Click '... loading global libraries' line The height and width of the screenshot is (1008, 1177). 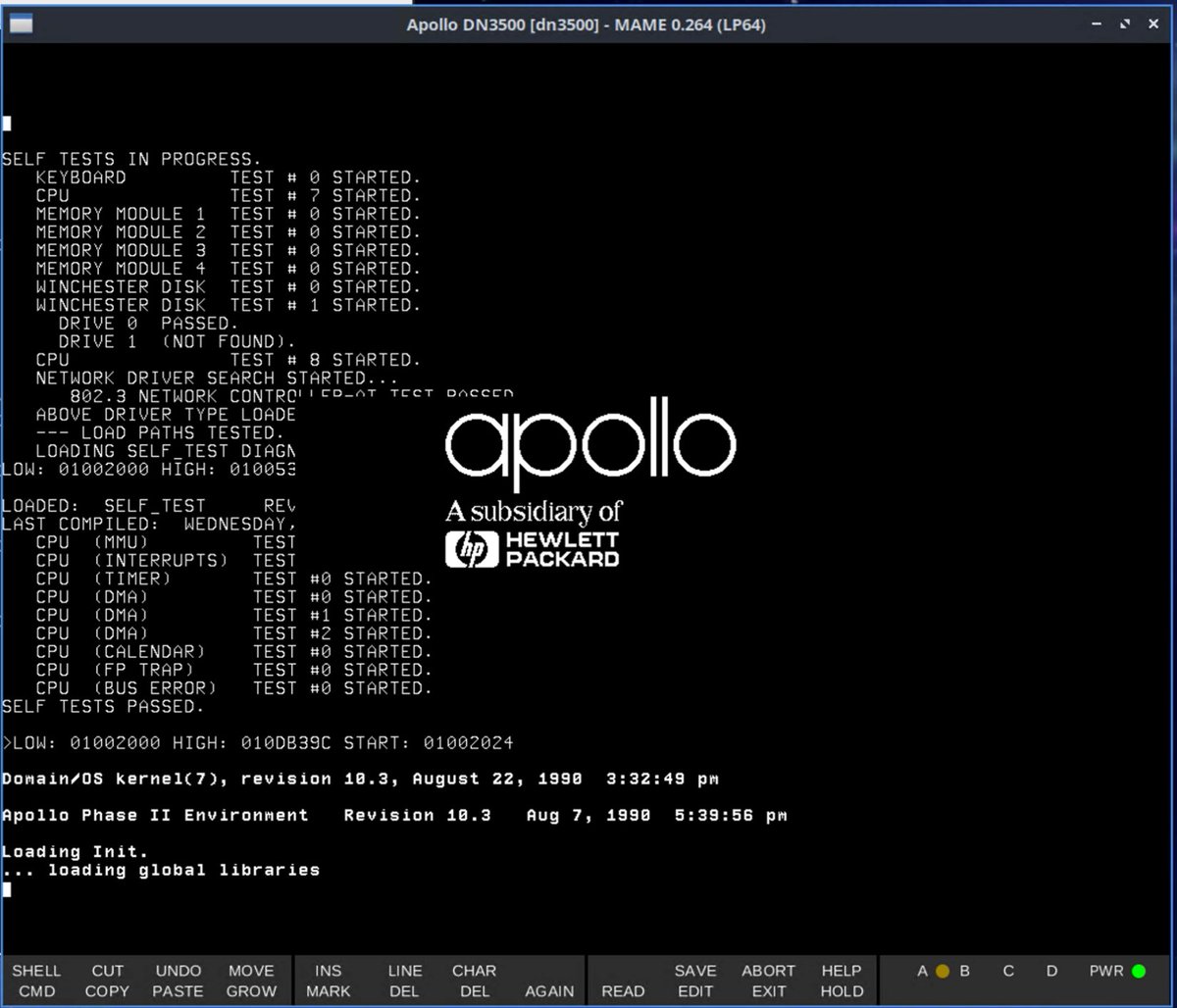(161, 870)
